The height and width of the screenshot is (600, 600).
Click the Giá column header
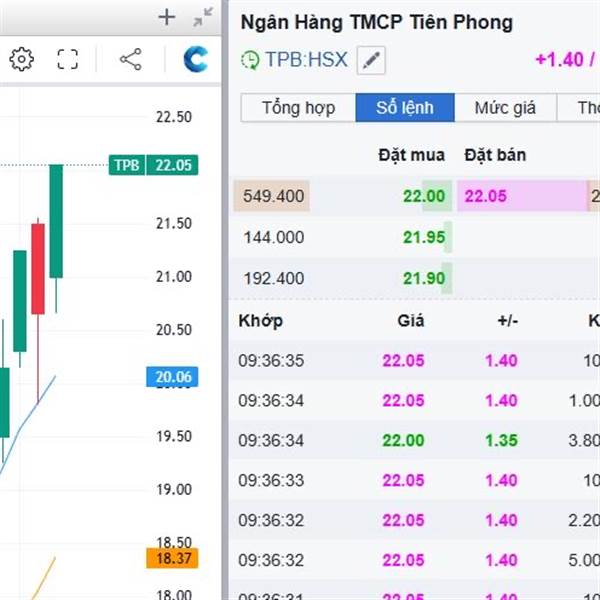pyautogui.click(x=411, y=321)
